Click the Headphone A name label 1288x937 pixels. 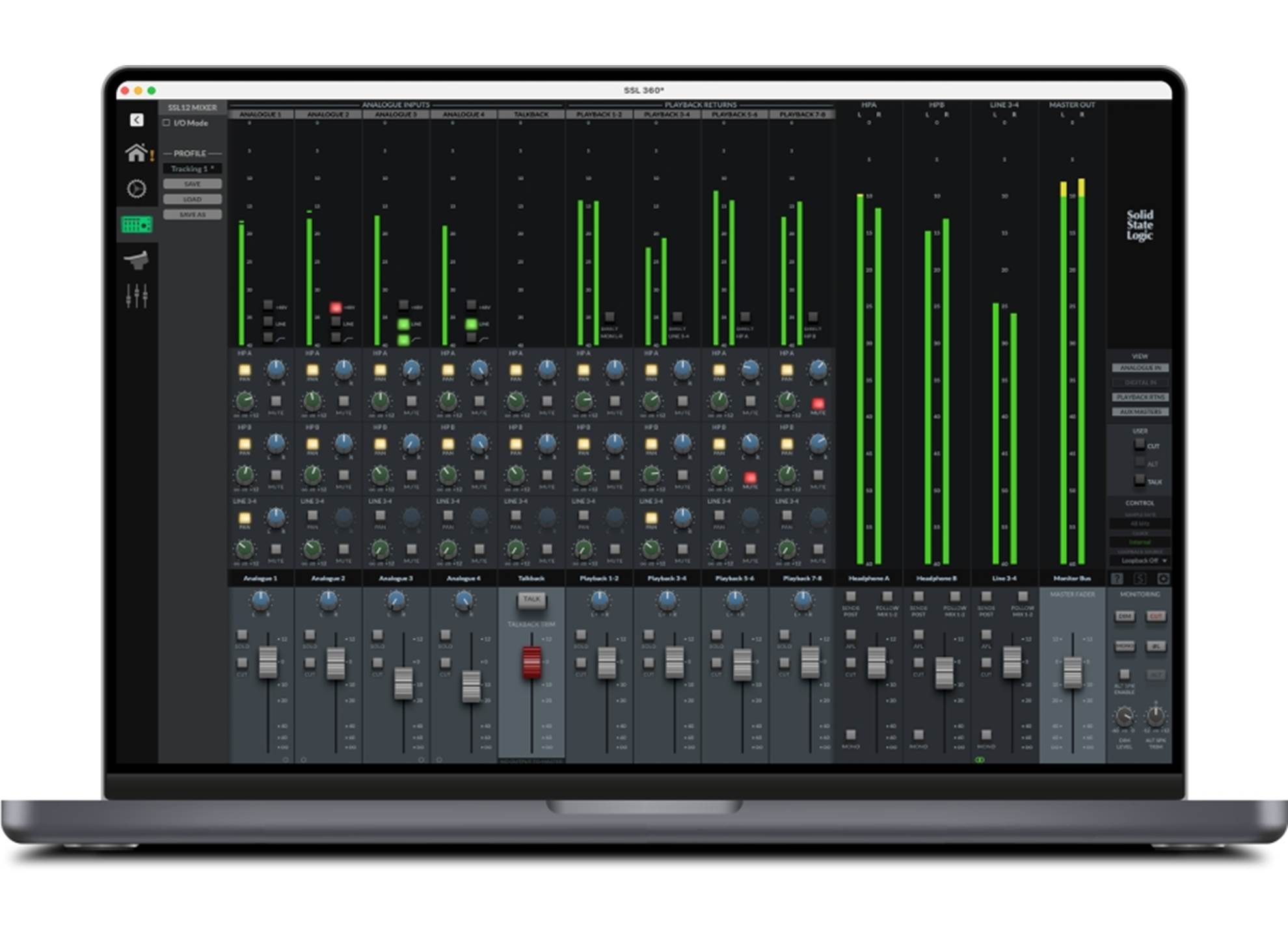click(868, 578)
